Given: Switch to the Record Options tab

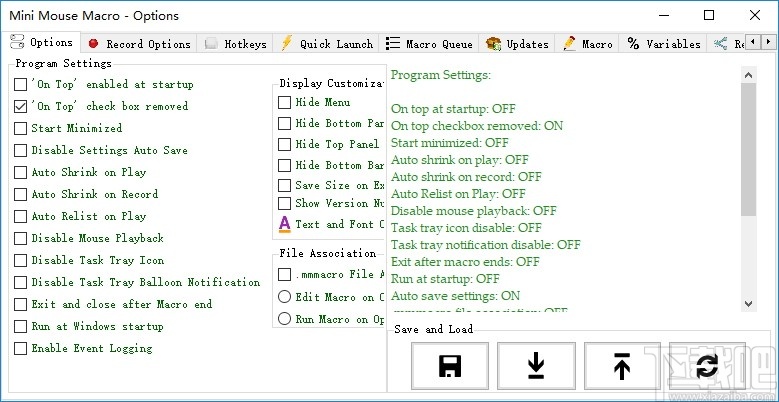Looking at the screenshot, I should (139, 44).
